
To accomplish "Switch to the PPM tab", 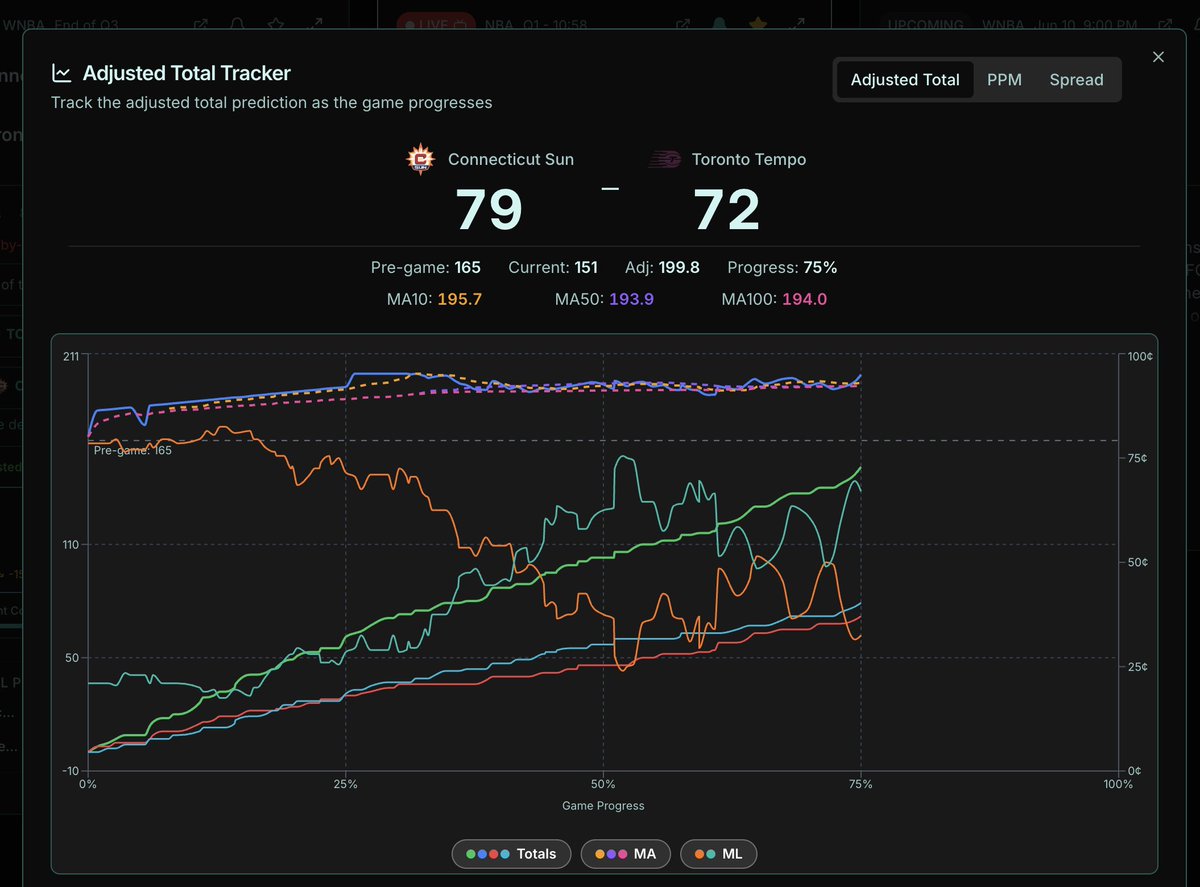I will 1004,80.
